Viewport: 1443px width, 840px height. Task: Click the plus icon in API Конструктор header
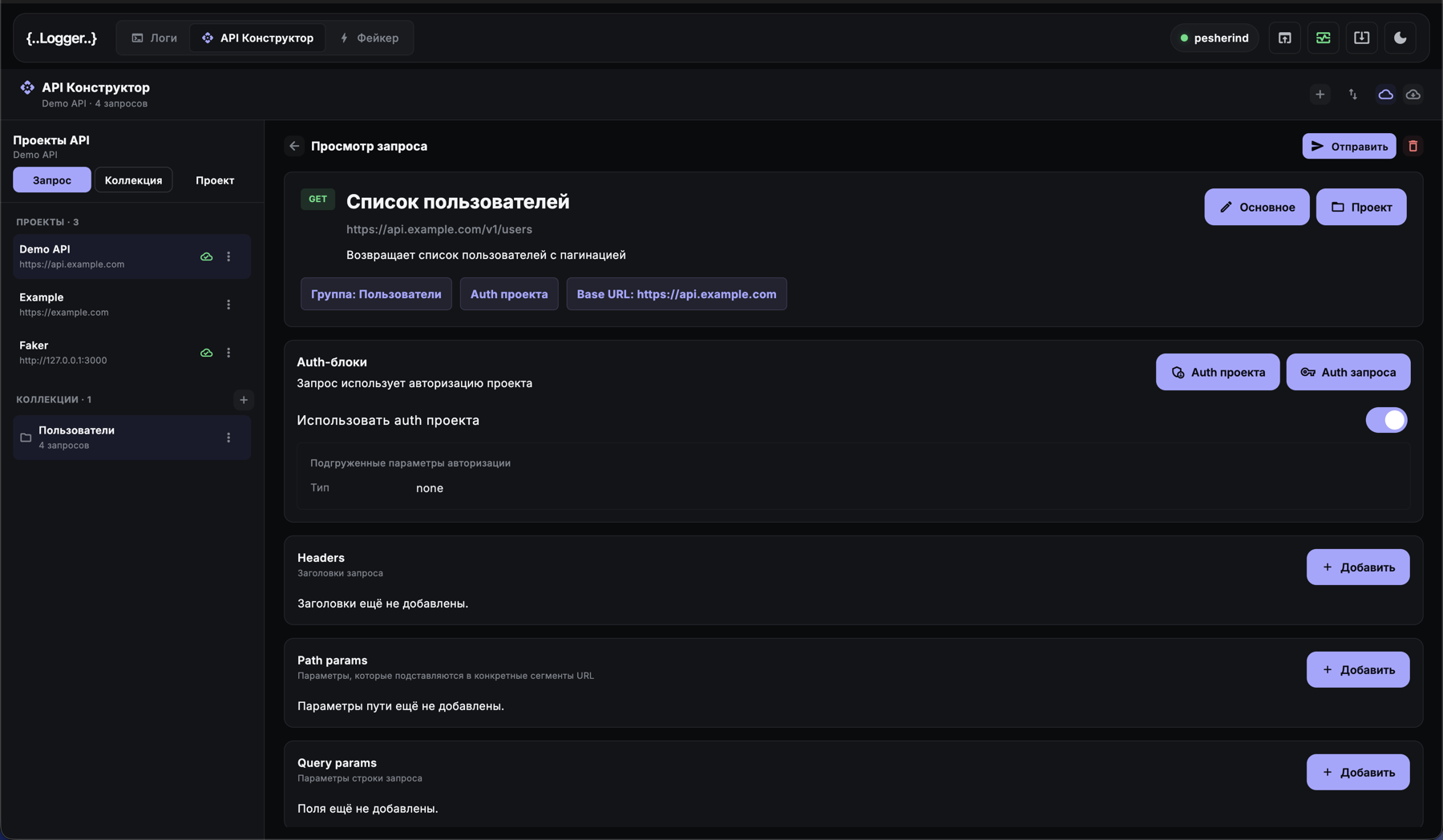pos(1320,95)
